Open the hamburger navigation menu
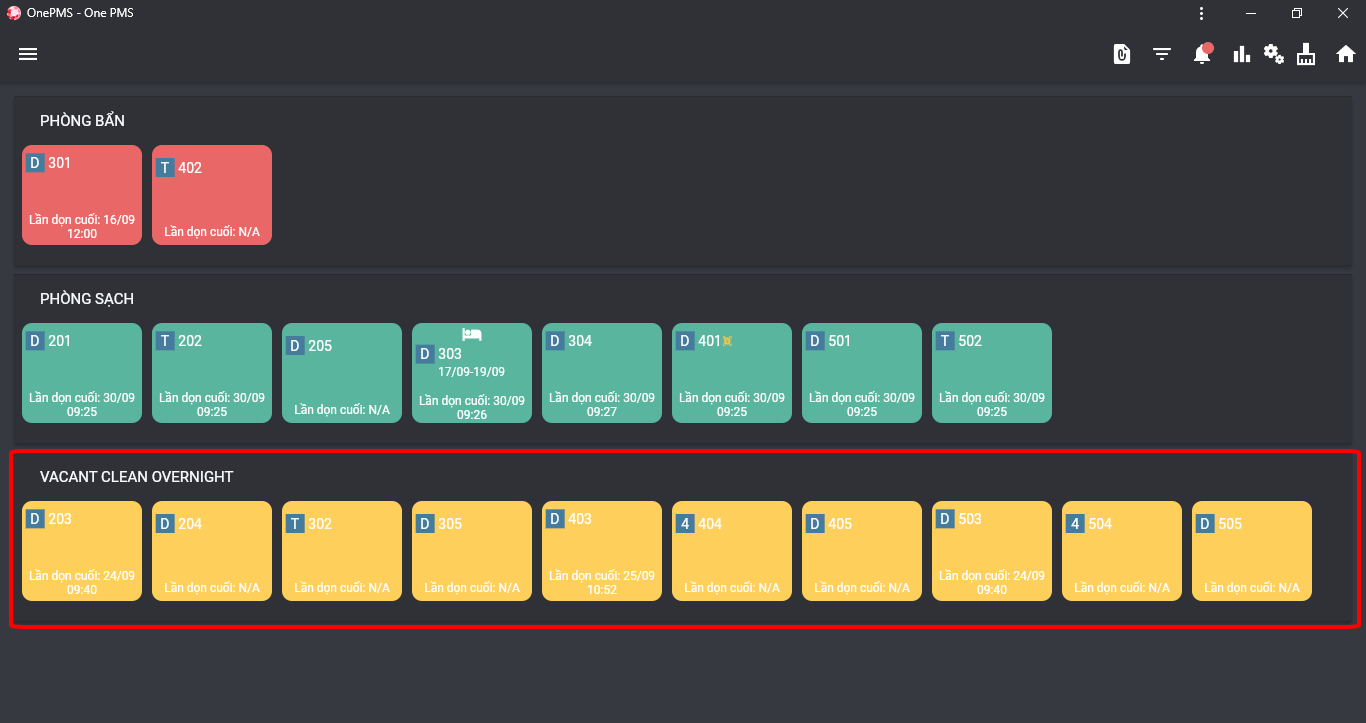1366x723 pixels. coord(28,54)
